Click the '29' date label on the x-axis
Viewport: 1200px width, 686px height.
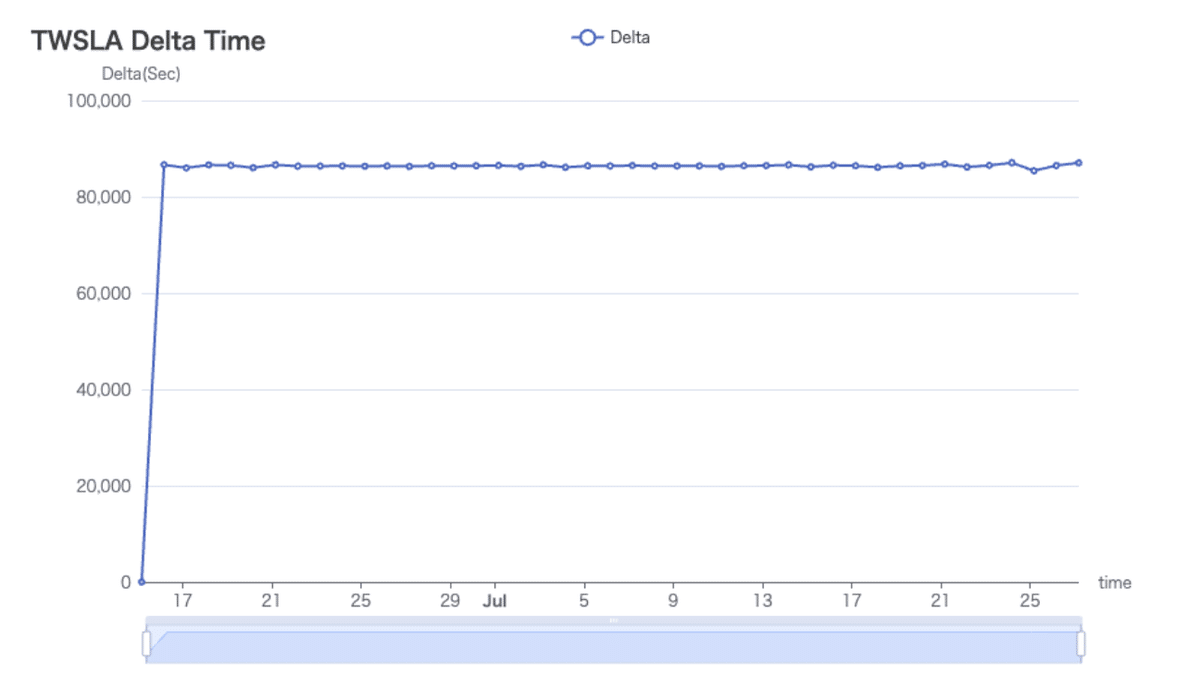click(450, 602)
